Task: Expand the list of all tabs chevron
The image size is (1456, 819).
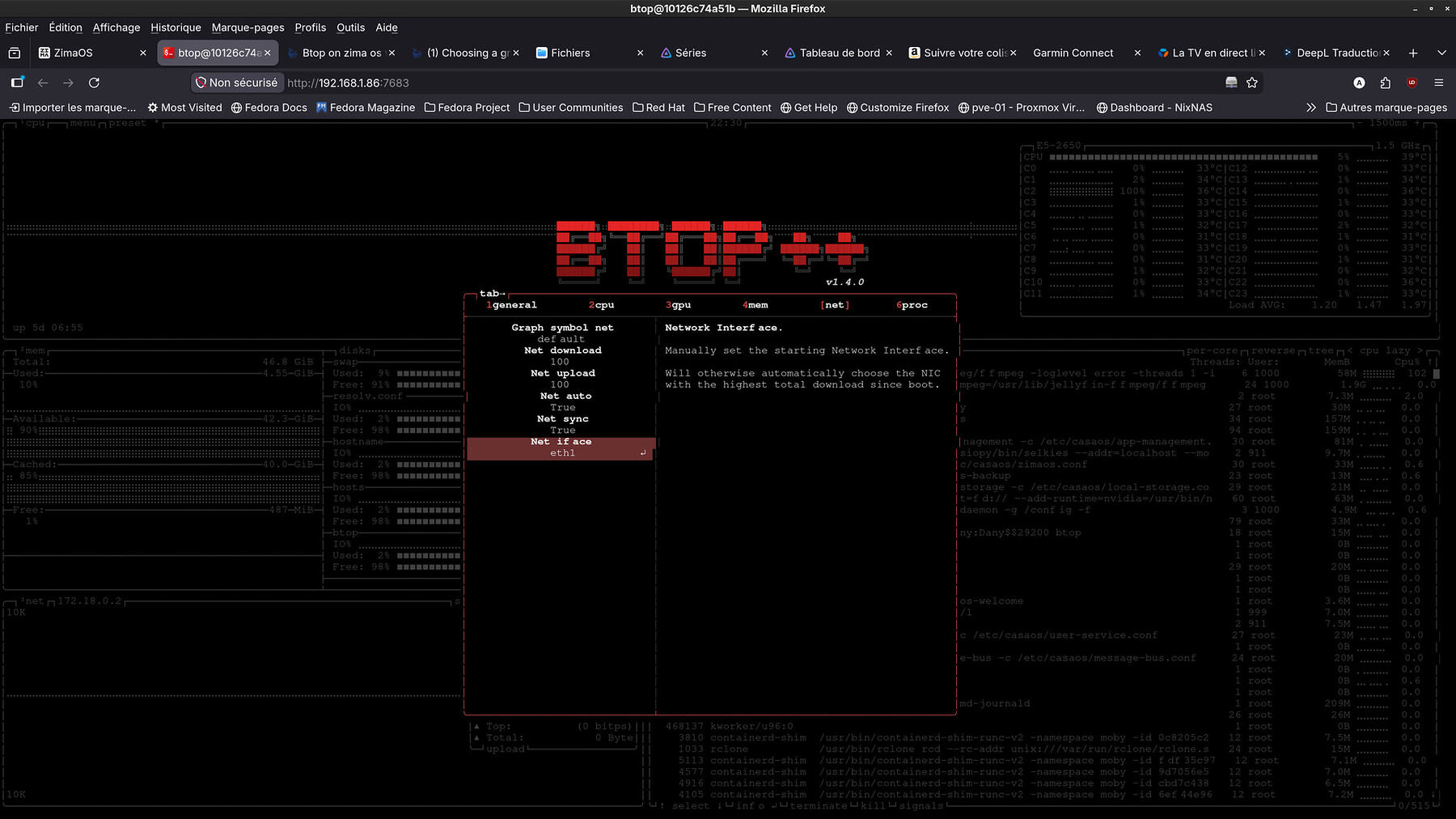Action: pos(1441,53)
